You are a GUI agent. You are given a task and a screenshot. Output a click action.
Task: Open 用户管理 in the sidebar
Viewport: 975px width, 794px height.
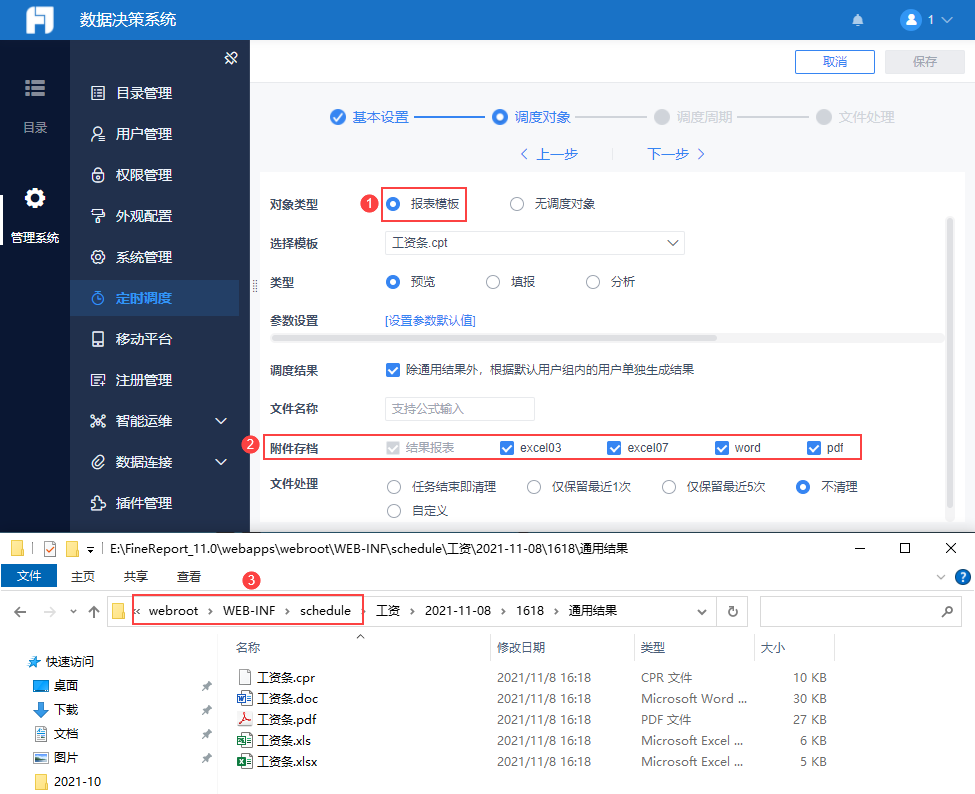point(143,134)
